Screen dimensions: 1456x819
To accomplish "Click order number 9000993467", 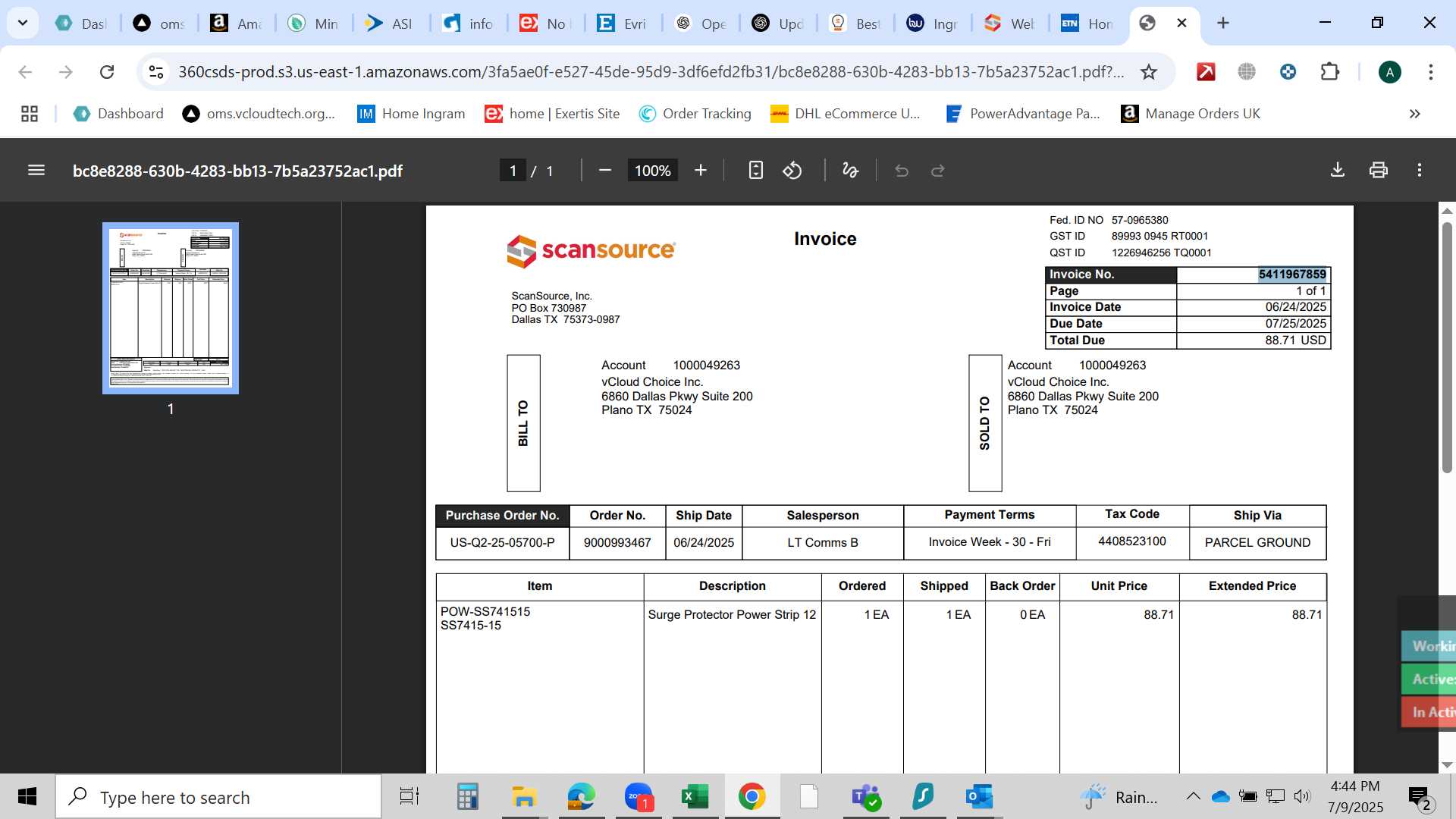I will (x=617, y=543).
